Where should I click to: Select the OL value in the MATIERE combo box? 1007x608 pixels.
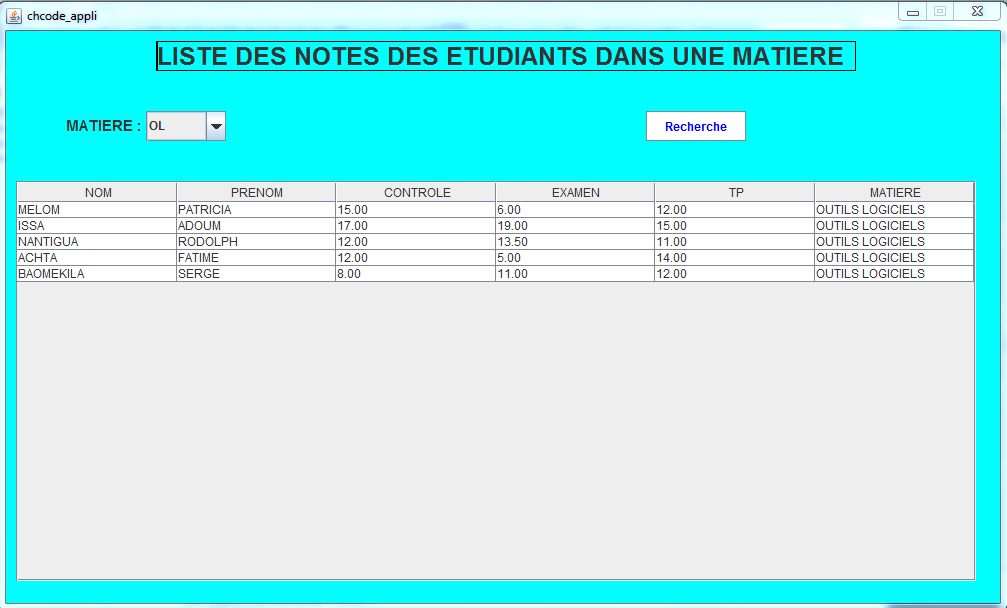(177, 126)
